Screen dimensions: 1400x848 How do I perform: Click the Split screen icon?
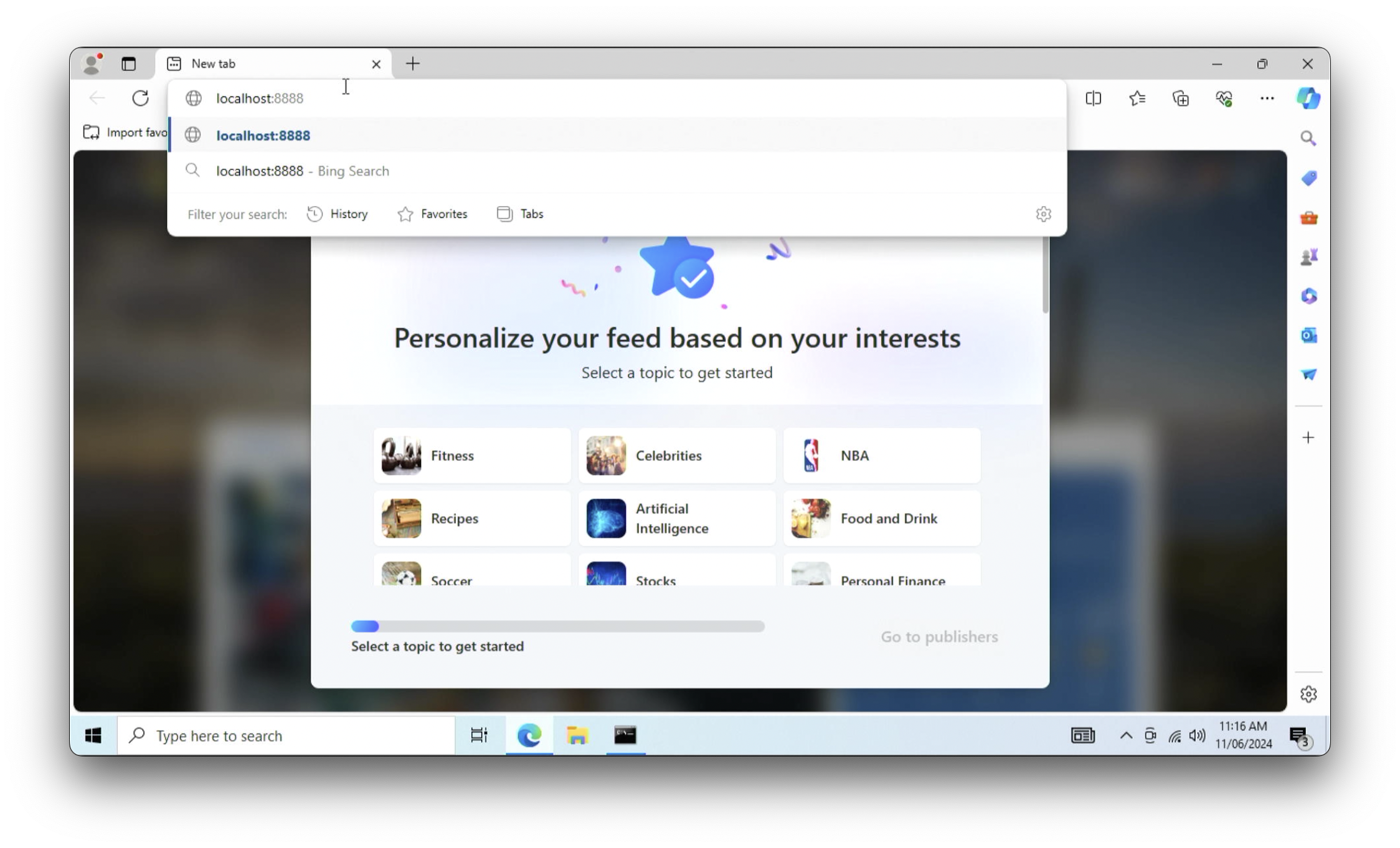click(x=1093, y=98)
